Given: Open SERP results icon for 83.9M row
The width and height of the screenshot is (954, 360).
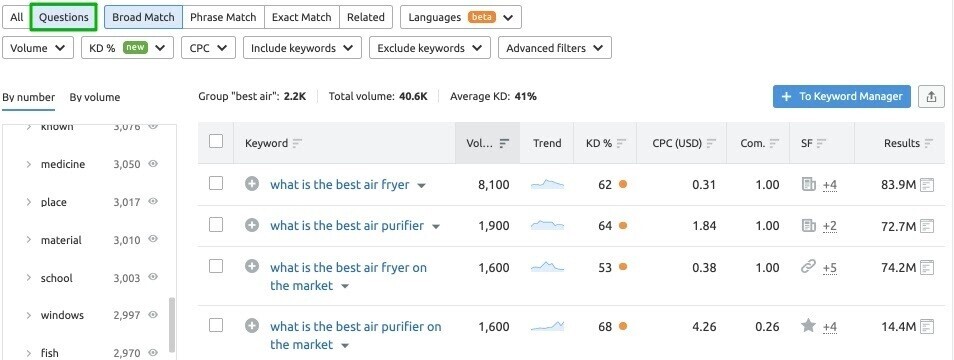Looking at the screenshot, I should pos(927,184).
